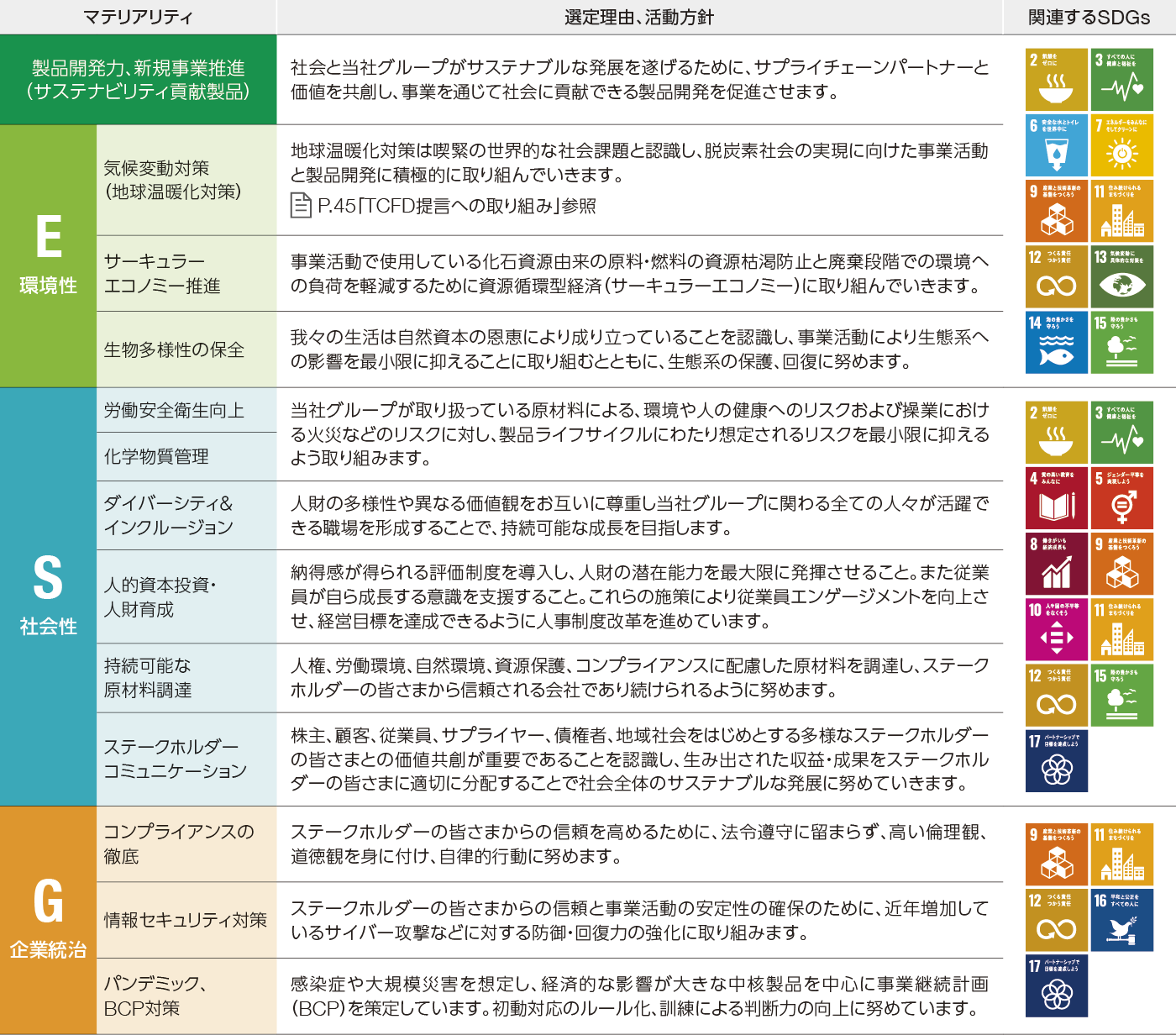Click the SDG 8 decent work icon
Image resolution: width=1176 pixels, height=1035 pixels.
click(1057, 564)
